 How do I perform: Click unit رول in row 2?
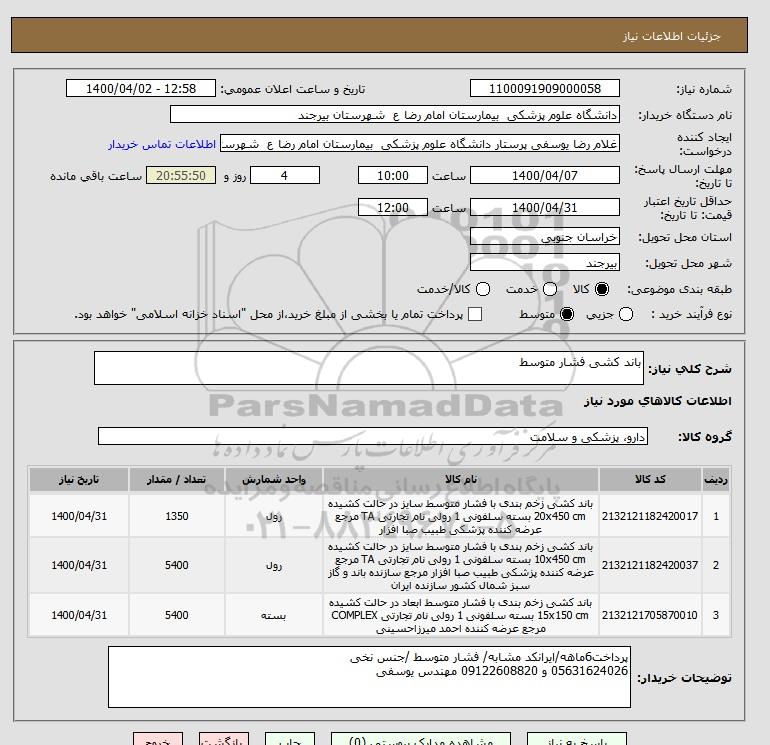pos(274,566)
